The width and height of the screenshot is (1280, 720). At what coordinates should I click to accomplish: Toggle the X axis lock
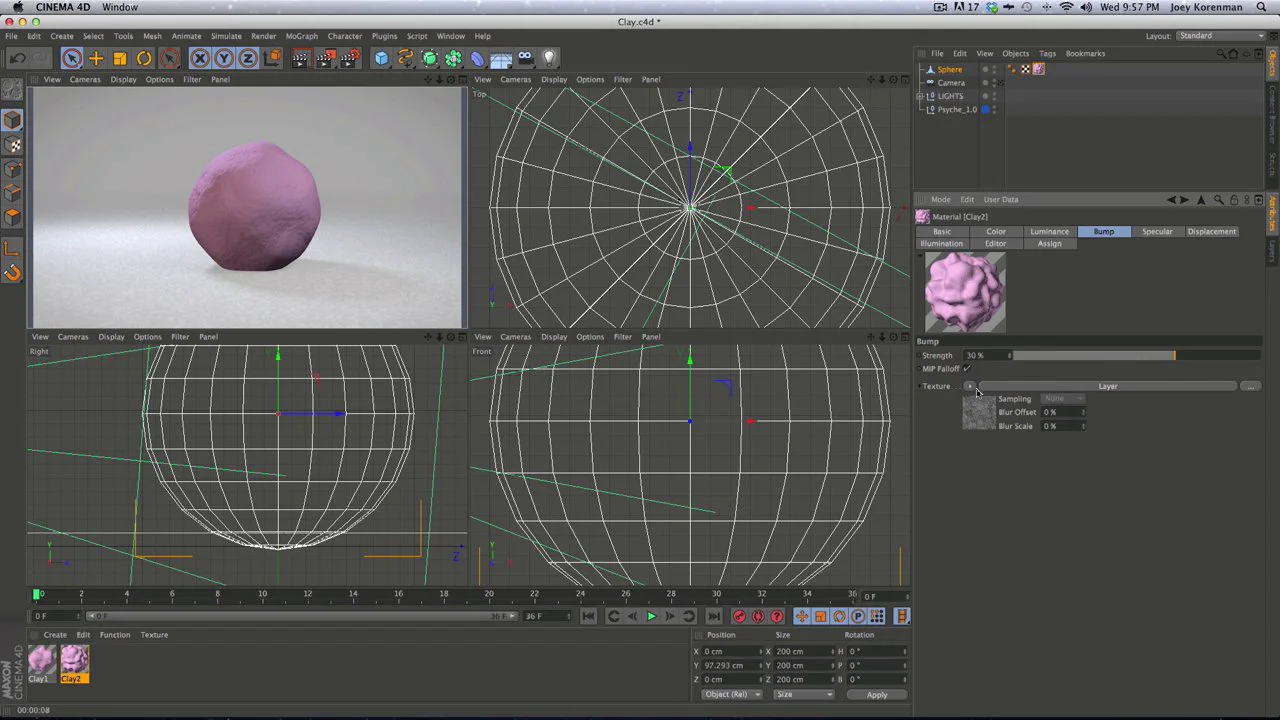tap(200, 58)
